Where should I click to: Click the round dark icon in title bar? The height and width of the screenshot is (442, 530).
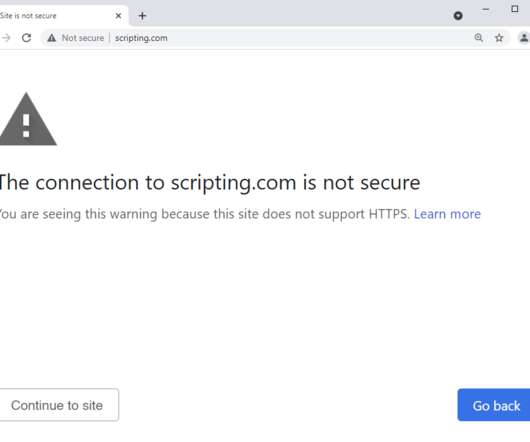click(x=458, y=16)
